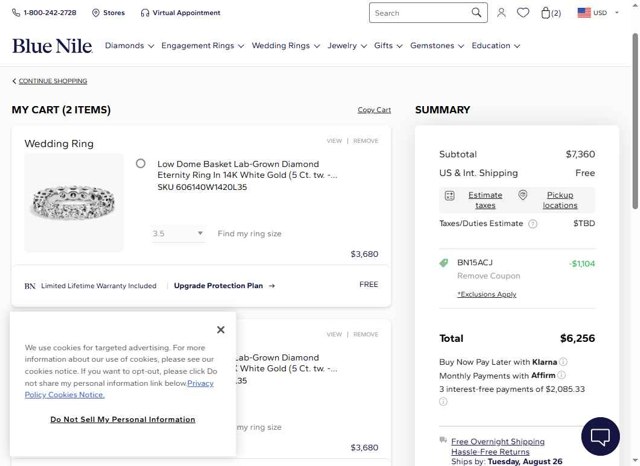Open the shopping bag icon
Viewport: 640px width, 466px height.
point(546,13)
